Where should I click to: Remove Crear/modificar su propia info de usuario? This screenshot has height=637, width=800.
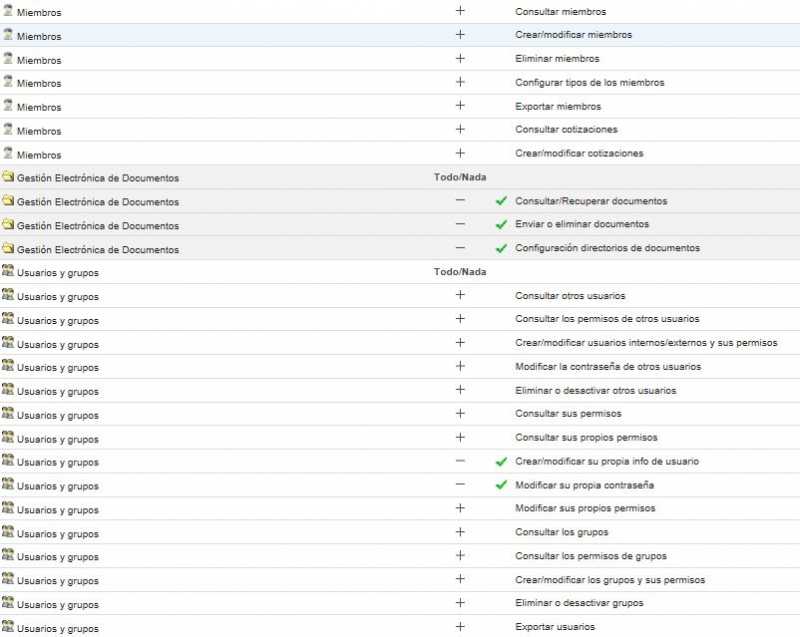460,461
